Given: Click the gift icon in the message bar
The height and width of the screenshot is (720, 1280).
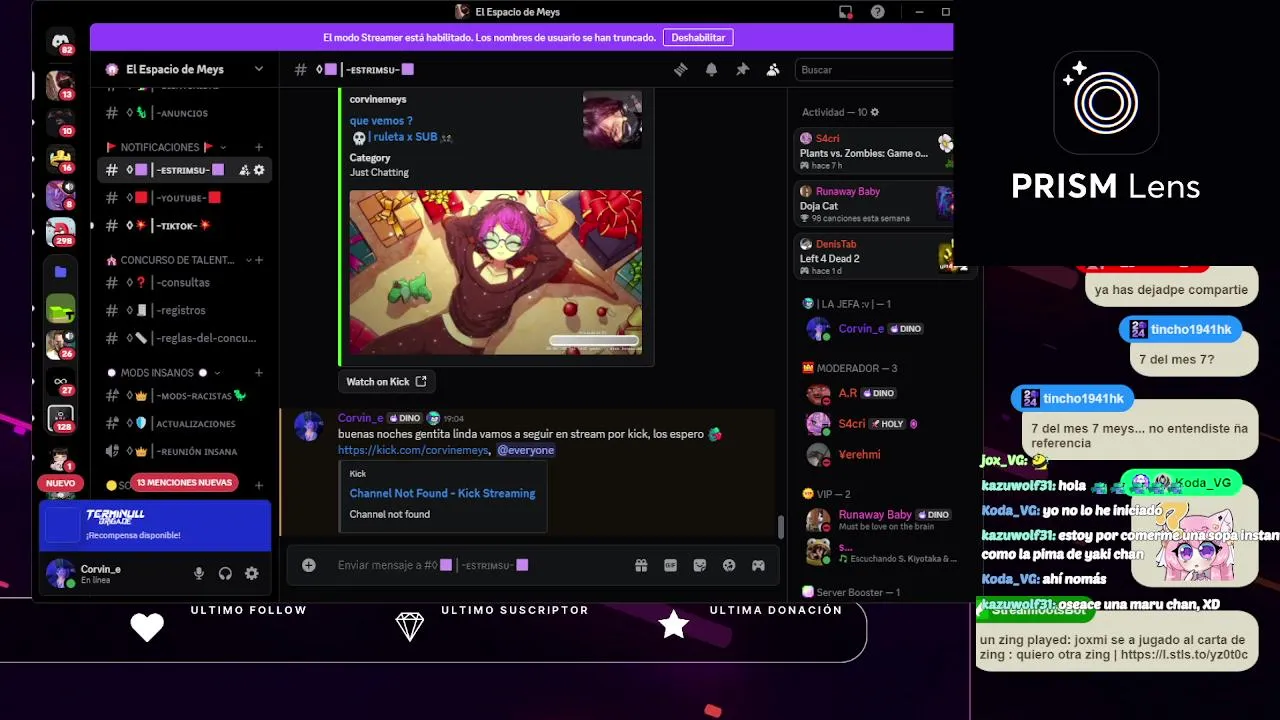Looking at the screenshot, I should pyautogui.click(x=641, y=565).
